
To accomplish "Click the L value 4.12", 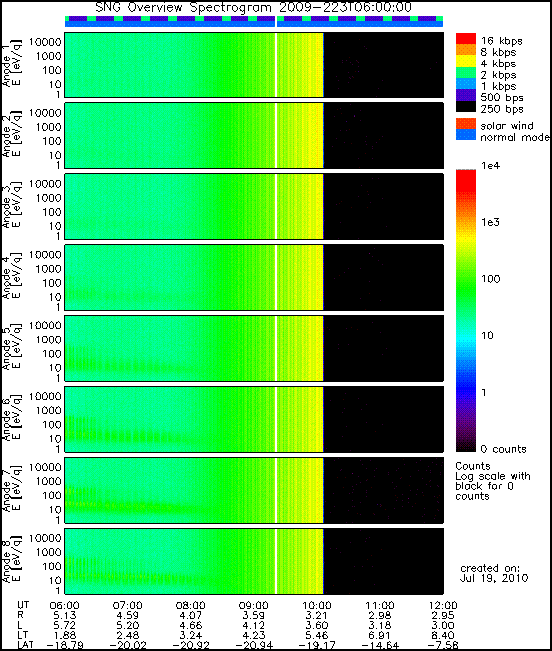I will coord(254,626).
